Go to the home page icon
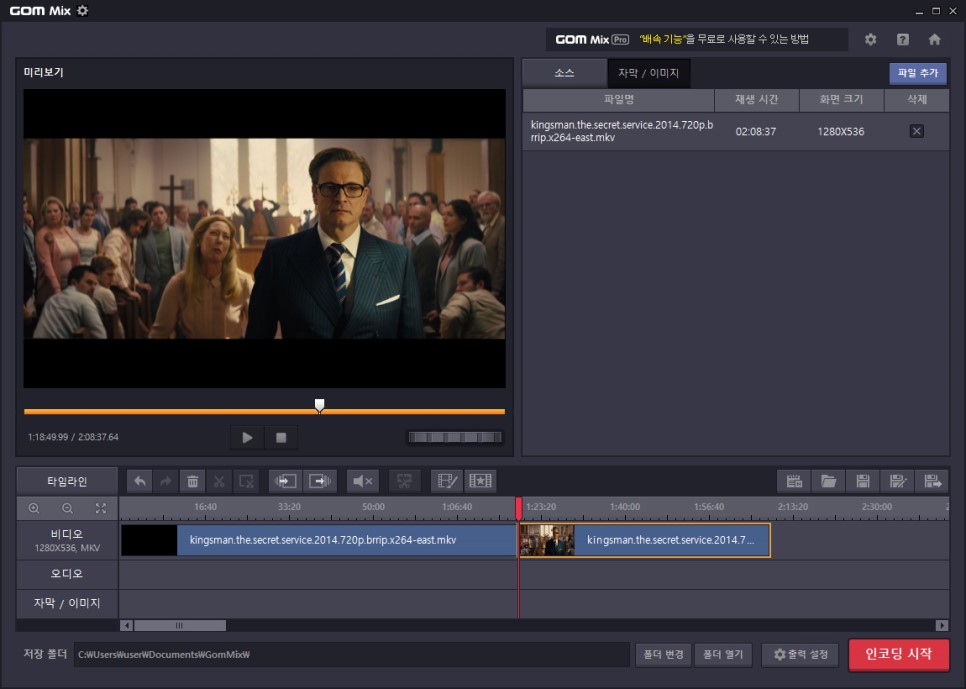The width and height of the screenshot is (966, 689). [x=935, y=39]
